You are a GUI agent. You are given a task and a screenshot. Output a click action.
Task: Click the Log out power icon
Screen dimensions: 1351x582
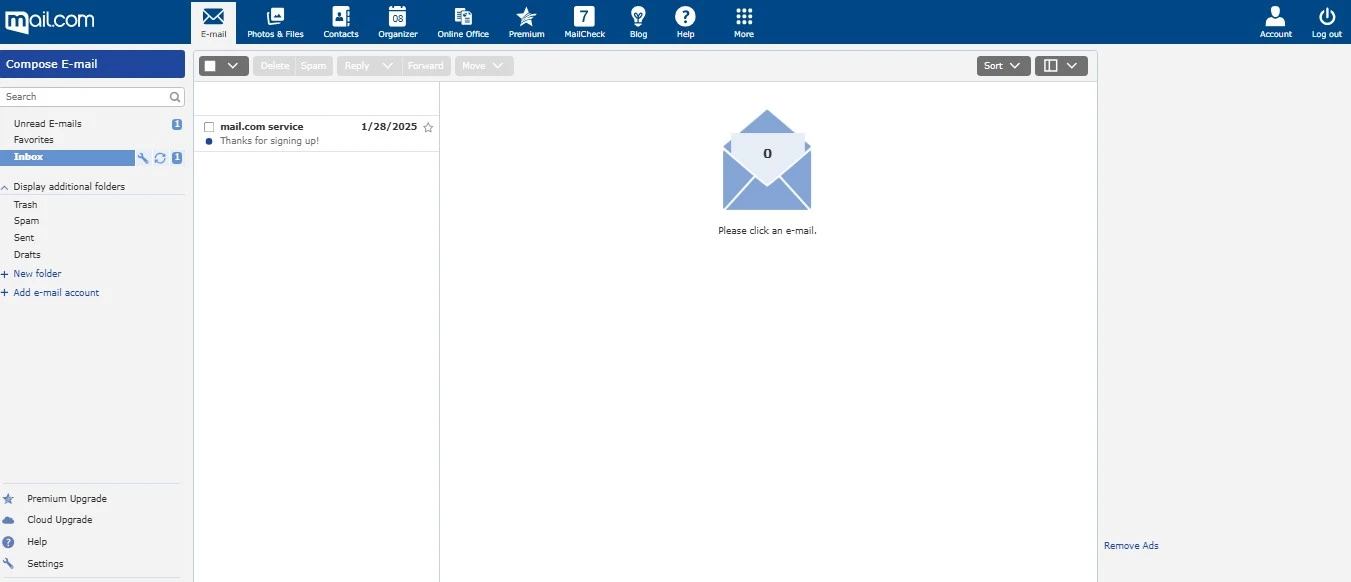[x=1327, y=16]
